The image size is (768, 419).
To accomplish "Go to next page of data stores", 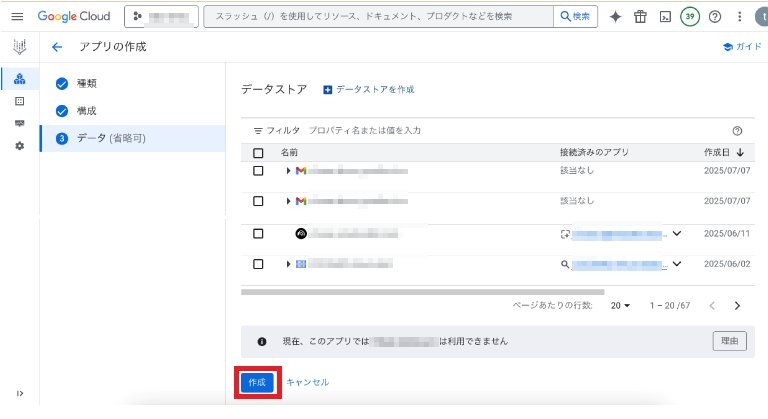I will (x=737, y=305).
